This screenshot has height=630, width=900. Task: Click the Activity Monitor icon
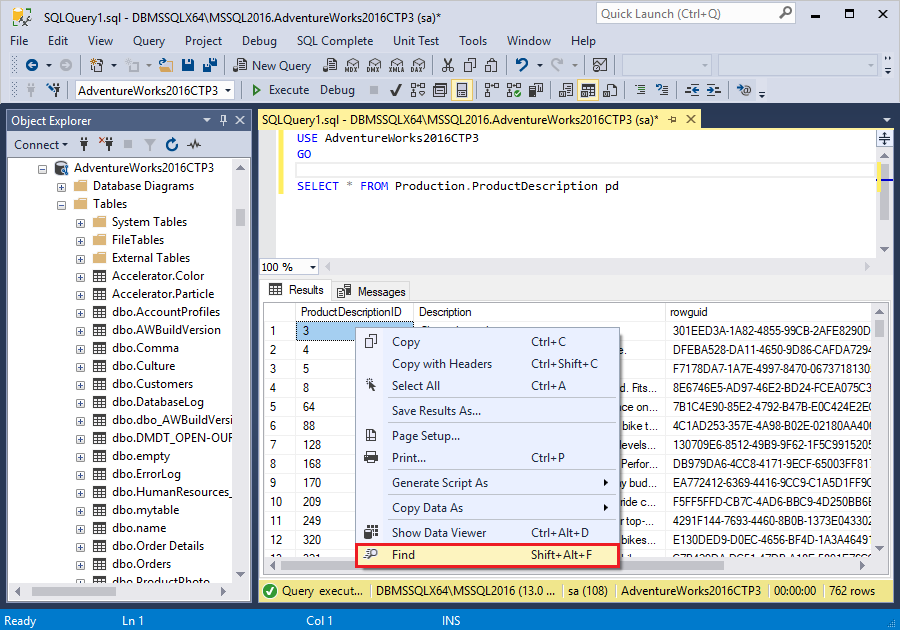(x=600, y=65)
